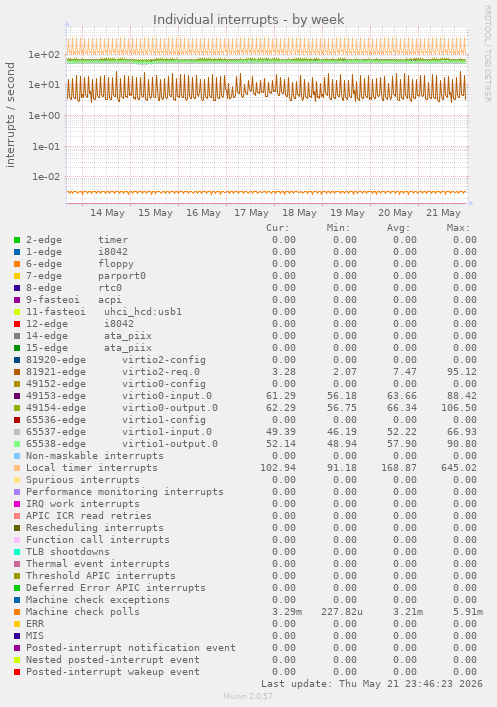Click the cyan TLB shootdowns swatch
Viewport: 497px width, 707px height.
(x=17, y=552)
